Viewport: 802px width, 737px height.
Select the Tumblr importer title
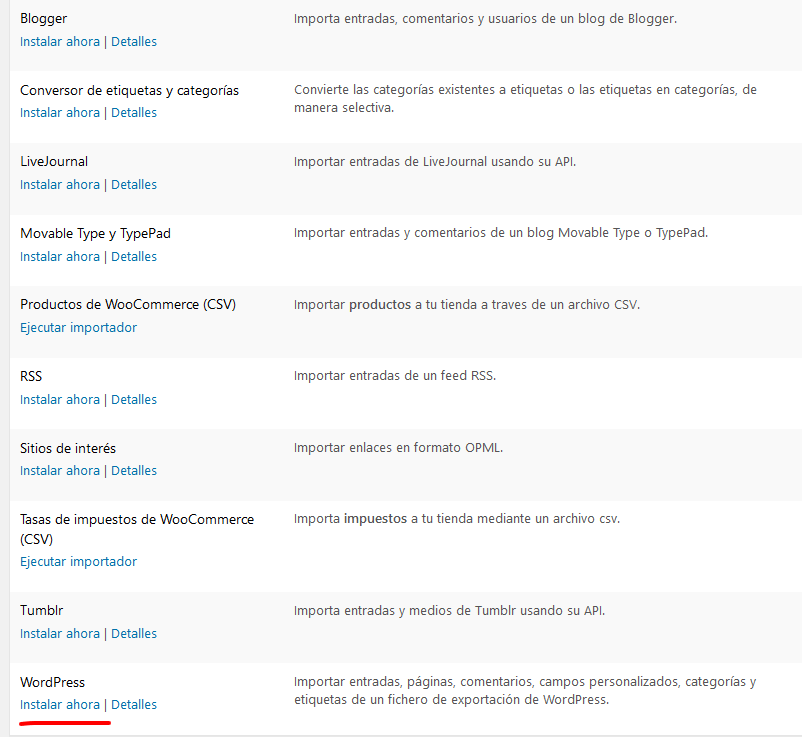click(x=41, y=611)
